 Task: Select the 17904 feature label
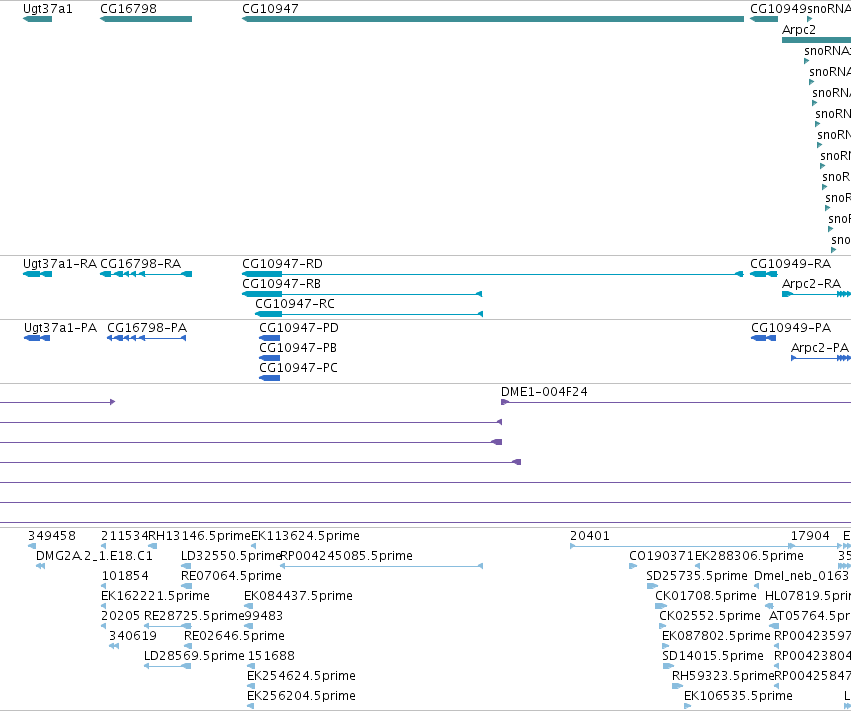pos(810,536)
